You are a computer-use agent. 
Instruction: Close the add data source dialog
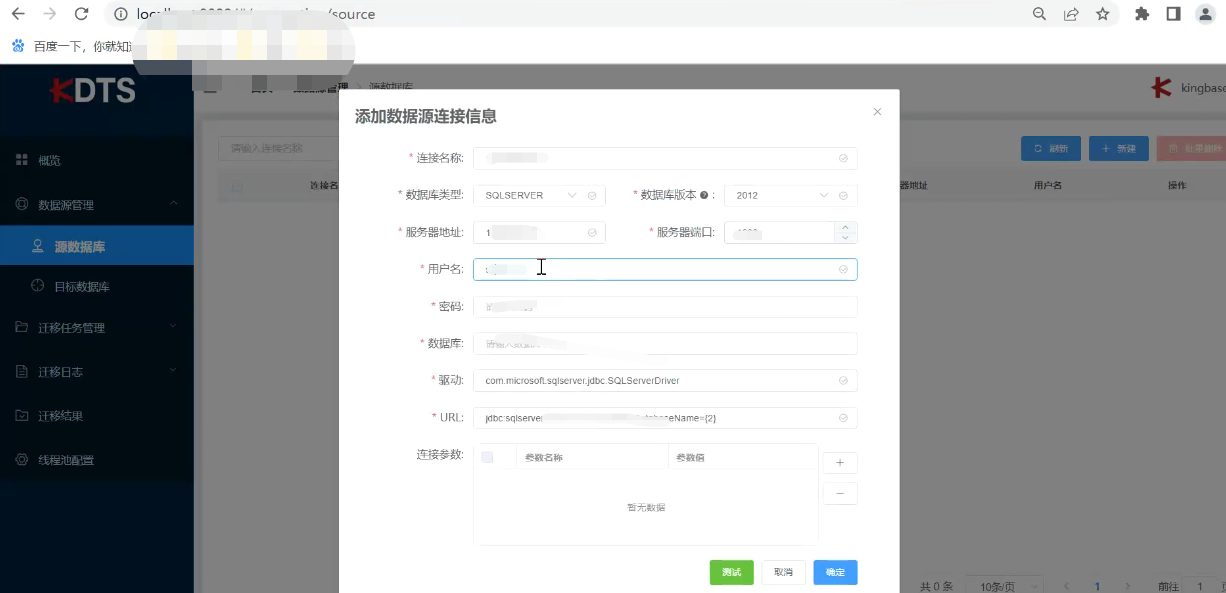click(x=877, y=112)
